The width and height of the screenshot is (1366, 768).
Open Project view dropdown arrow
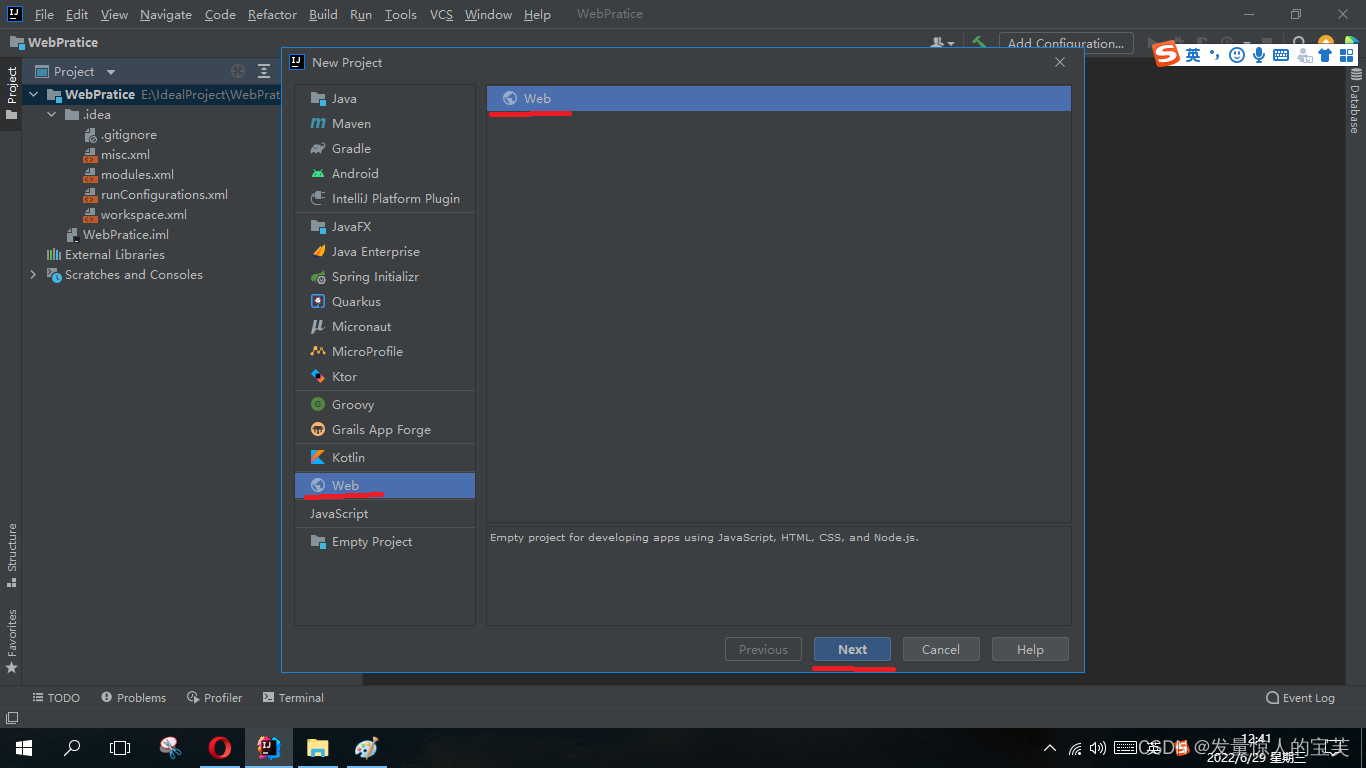pyautogui.click(x=111, y=72)
